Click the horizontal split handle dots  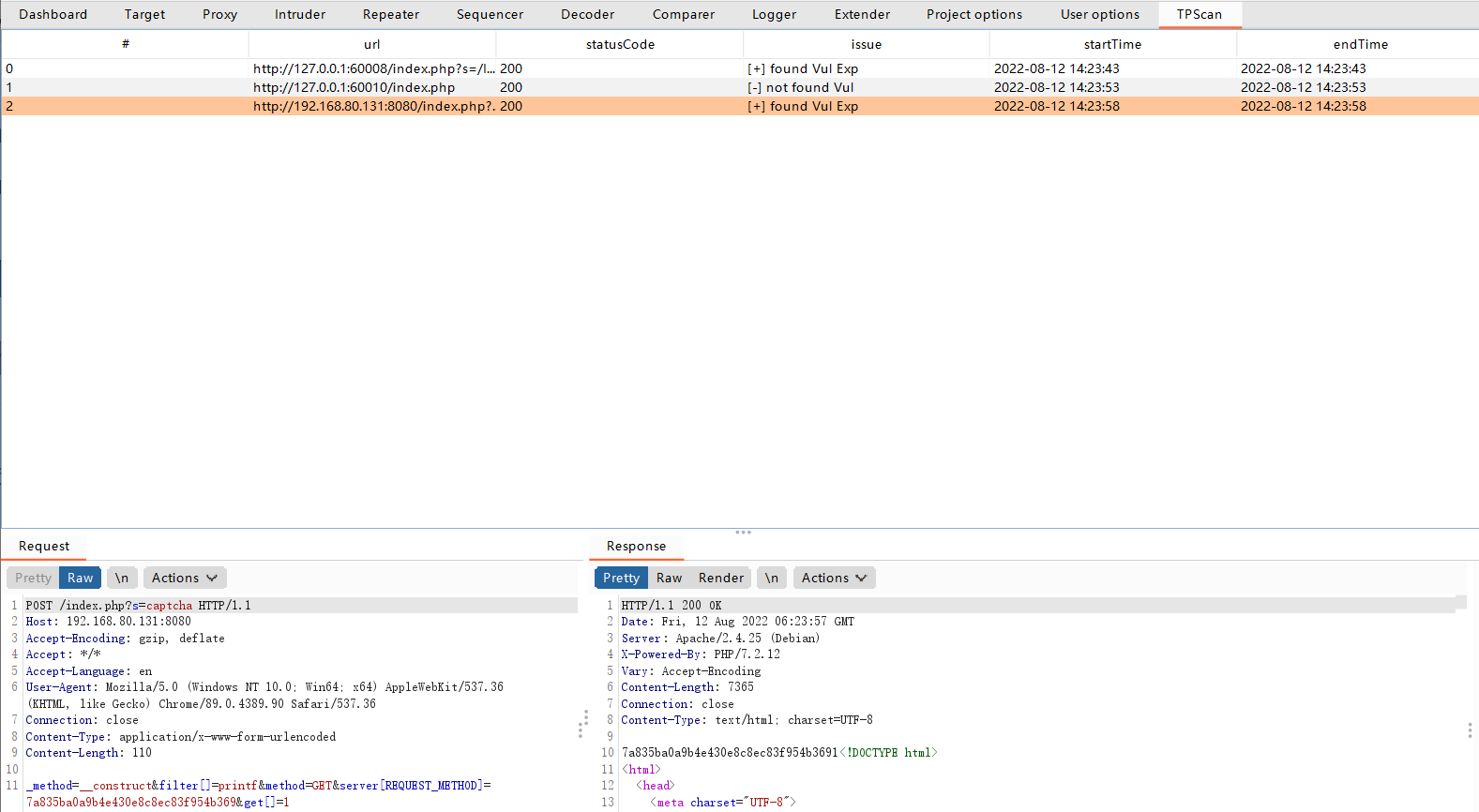743,532
